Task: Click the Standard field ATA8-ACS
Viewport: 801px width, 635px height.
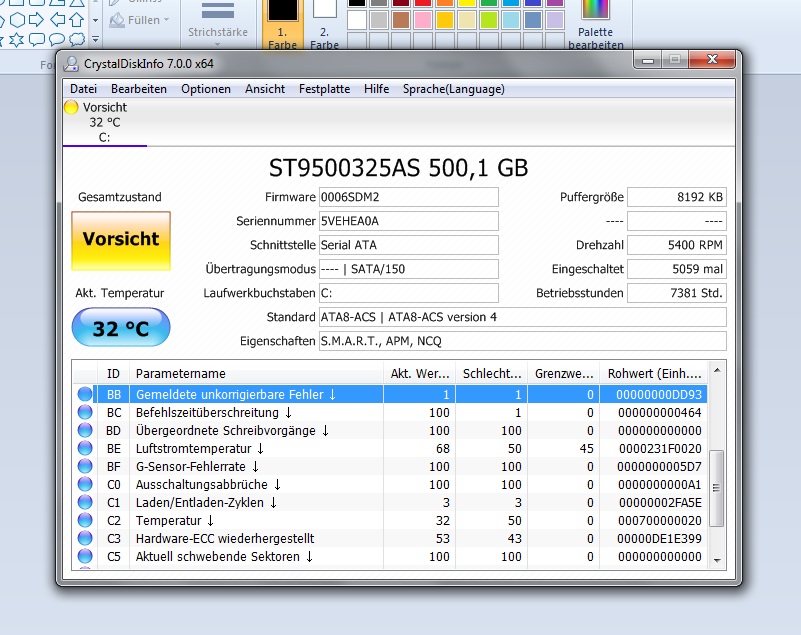Action: point(523,317)
